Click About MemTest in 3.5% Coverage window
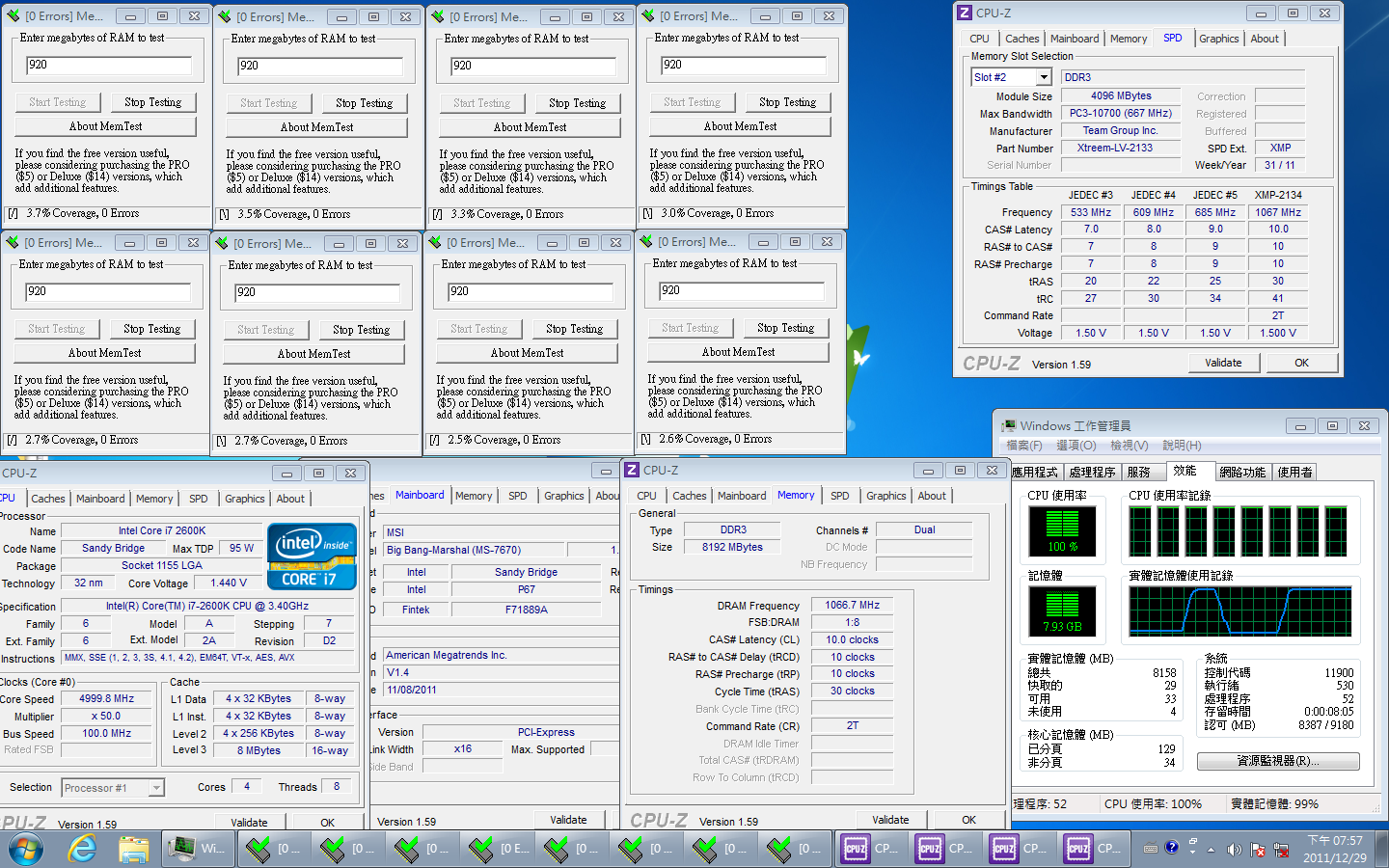The height and width of the screenshot is (868, 1389). pos(316,127)
